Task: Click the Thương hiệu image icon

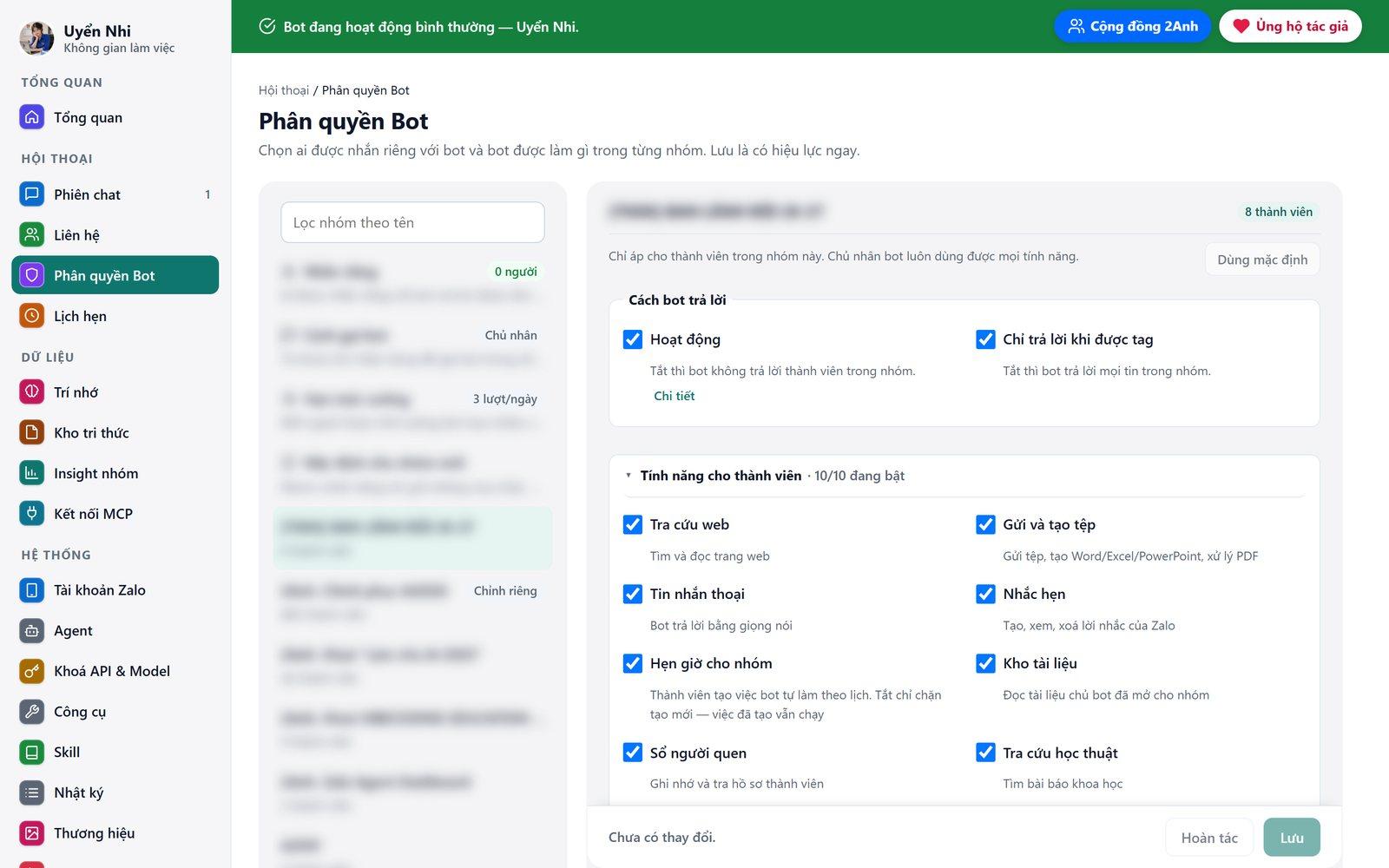Action: pos(32,833)
